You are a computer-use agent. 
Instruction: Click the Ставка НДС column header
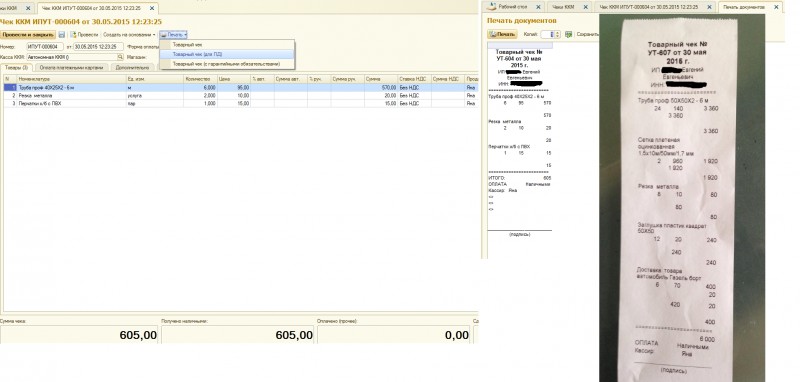tap(414, 79)
